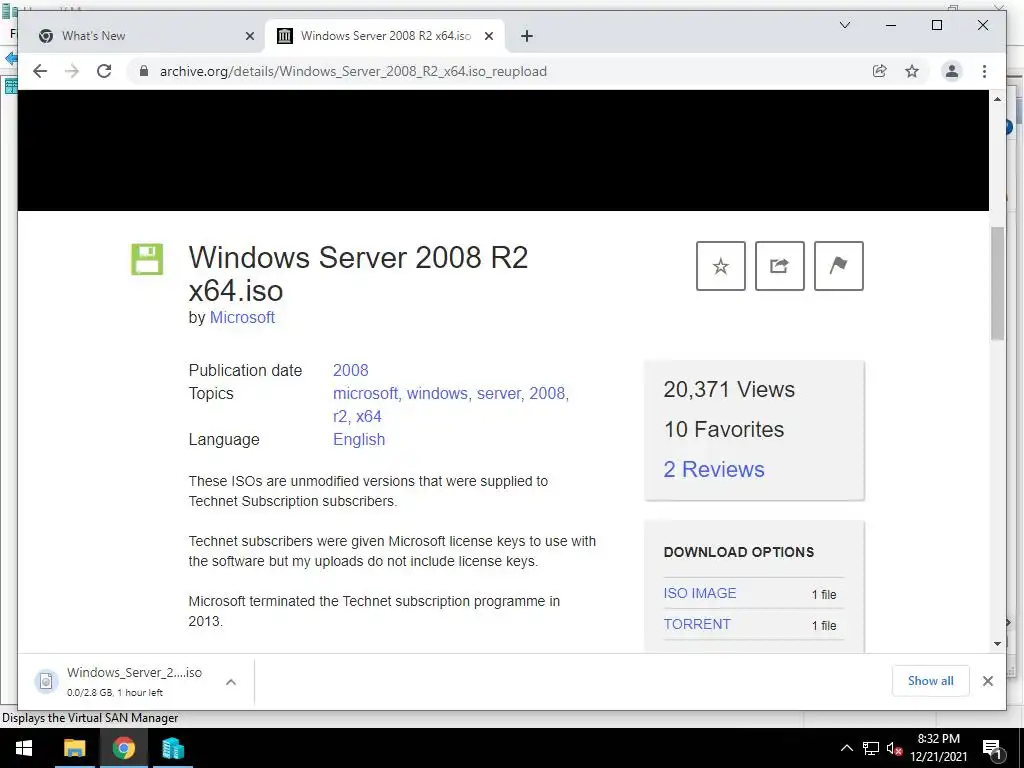1024x768 pixels.
Task: Bookmark this tab with the star icon
Action: [x=912, y=71]
